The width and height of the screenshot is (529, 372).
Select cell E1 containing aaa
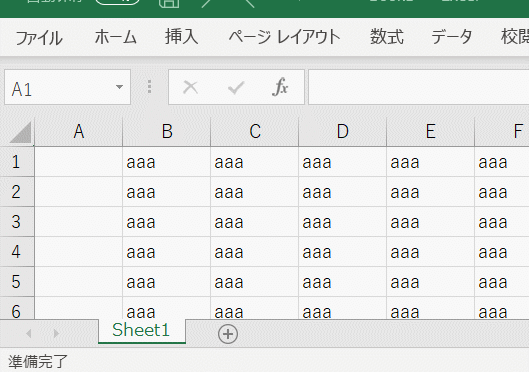pos(431,162)
